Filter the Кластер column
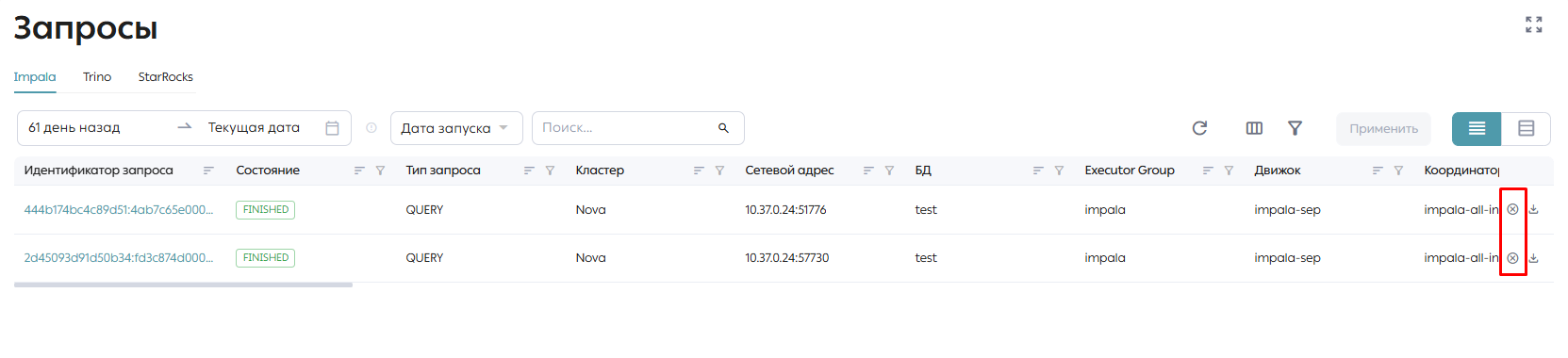This screenshot has height=358, width=1568. [x=719, y=171]
